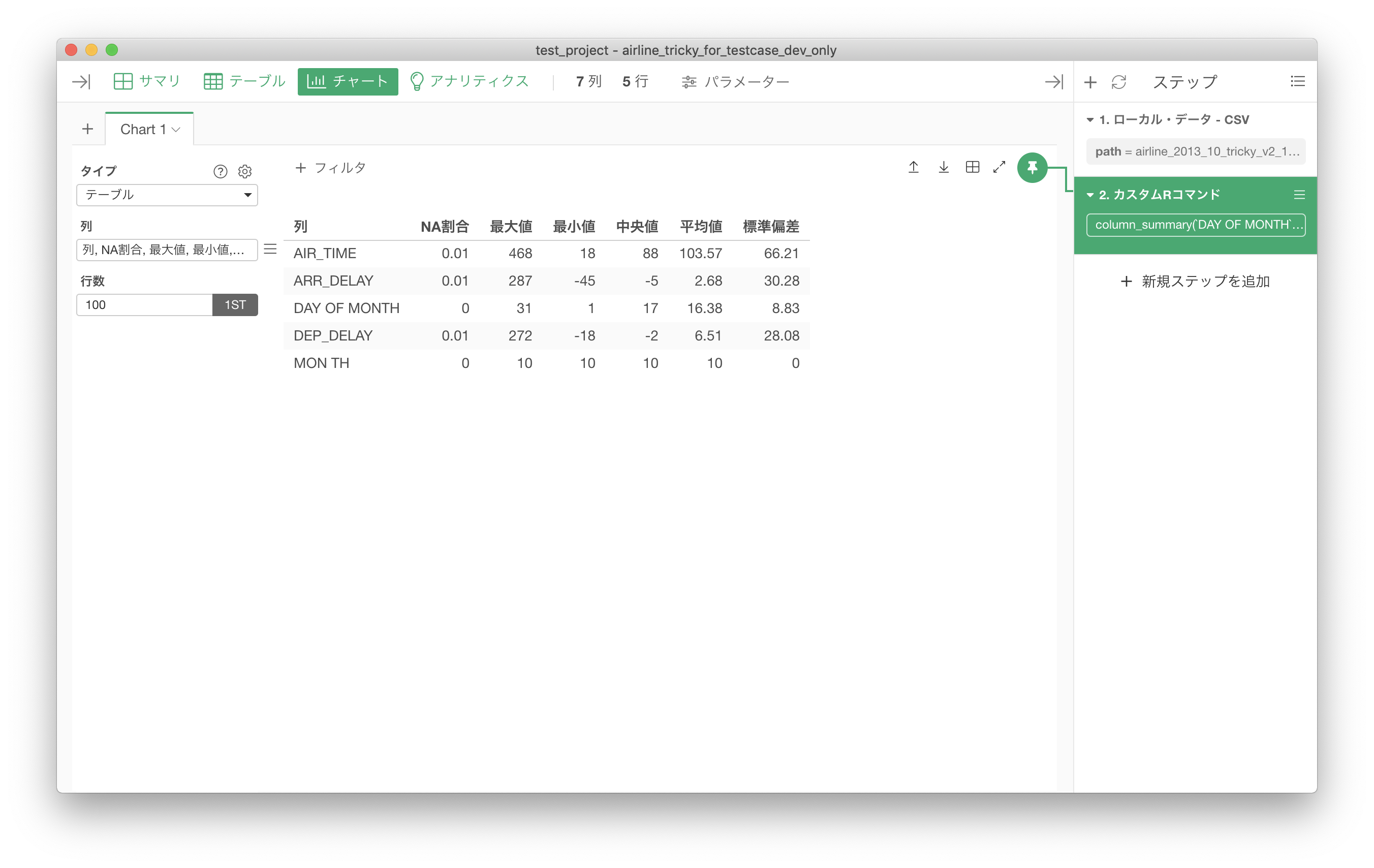1374x868 pixels.
Task: Open the steps list menu icon
Action: pyautogui.click(x=1298, y=82)
